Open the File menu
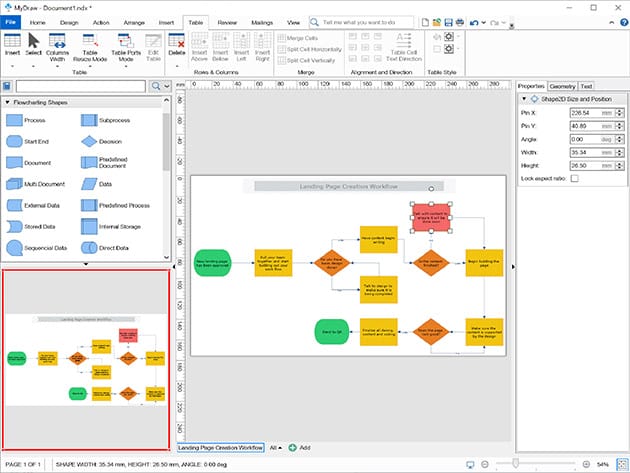The width and height of the screenshot is (630, 473). (x=11, y=20)
